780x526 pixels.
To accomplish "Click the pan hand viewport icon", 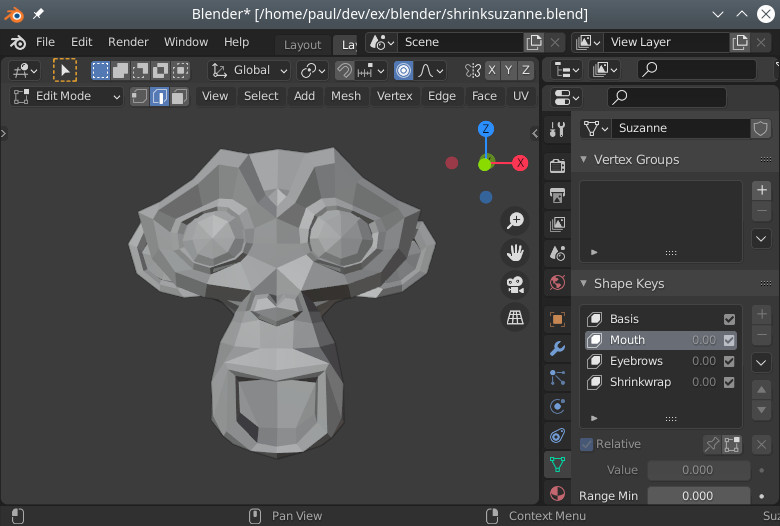I will pyautogui.click(x=515, y=253).
